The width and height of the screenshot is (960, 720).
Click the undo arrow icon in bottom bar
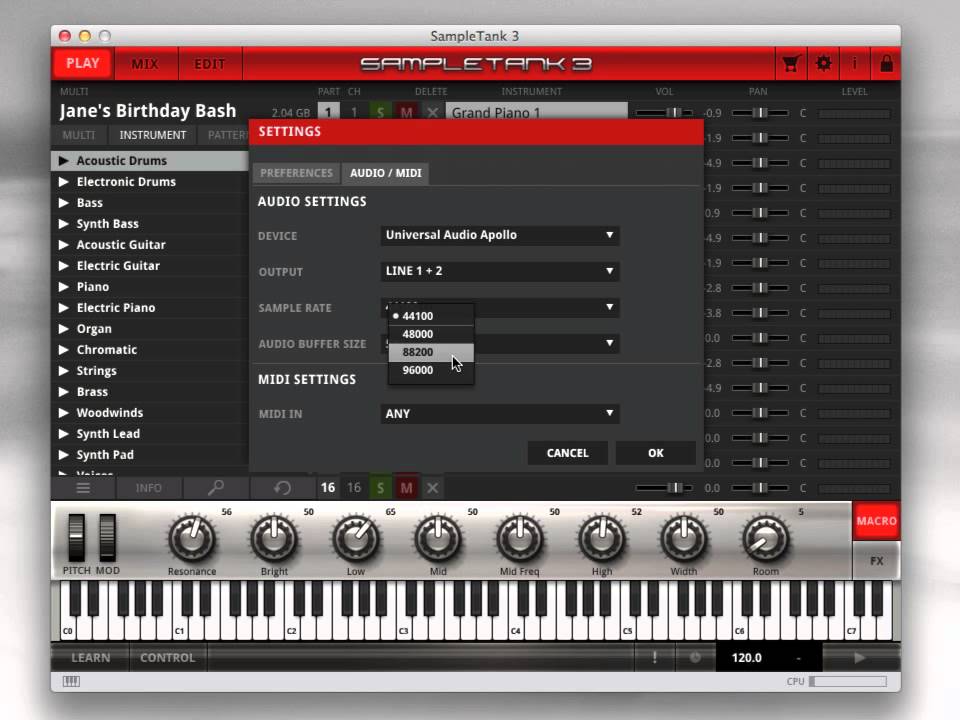tap(282, 488)
